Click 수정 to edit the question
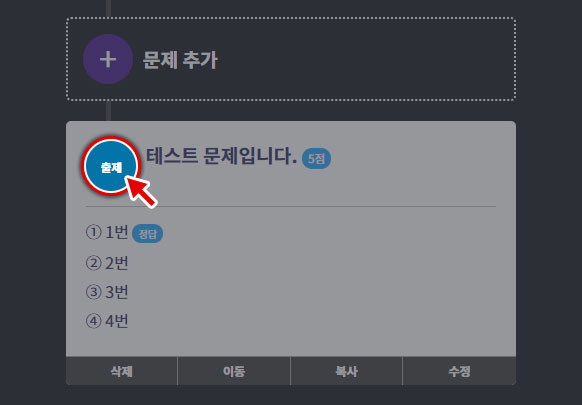This screenshot has height=405, width=582. point(459,371)
